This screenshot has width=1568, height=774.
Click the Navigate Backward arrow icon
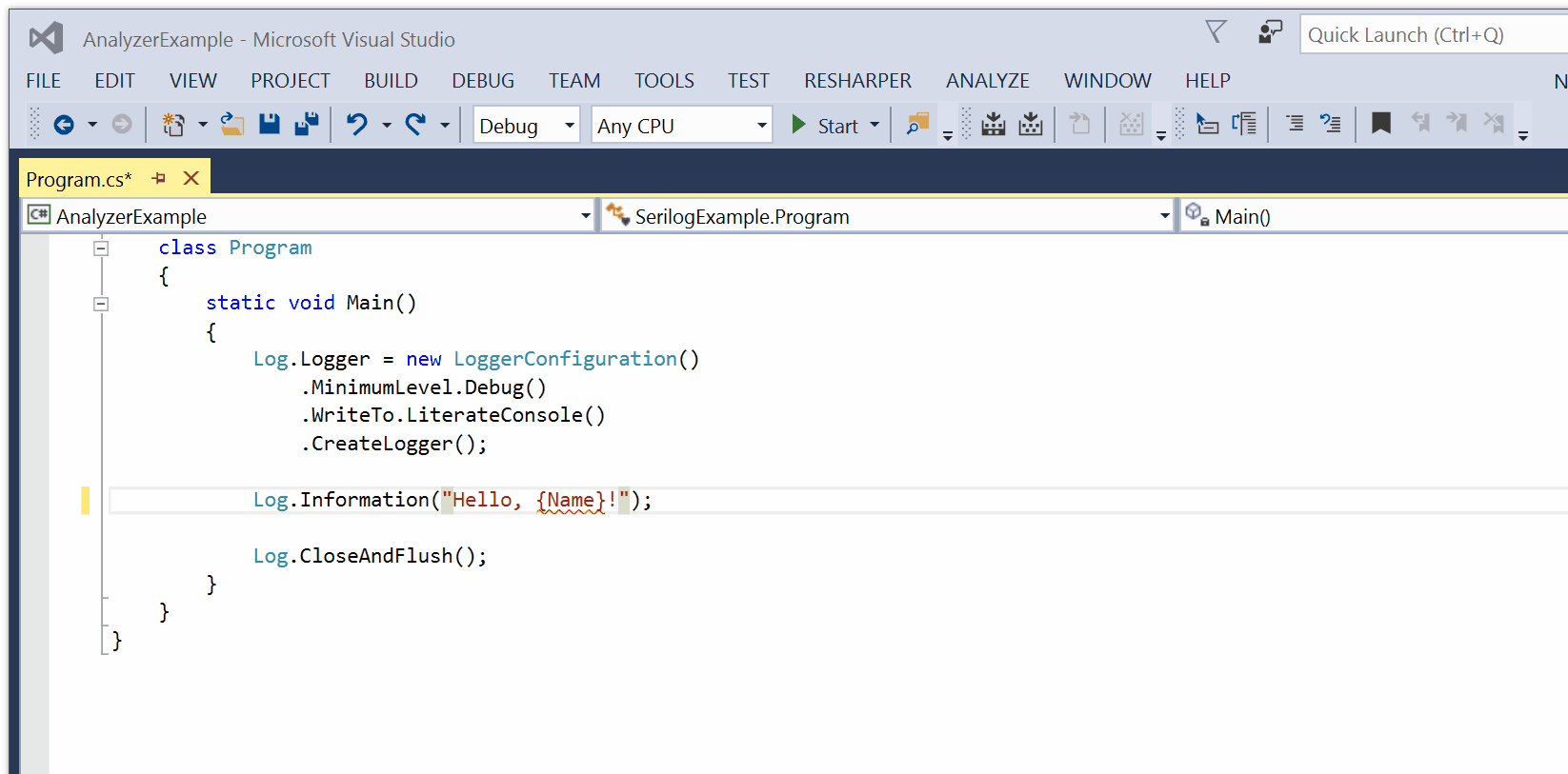[64, 125]
